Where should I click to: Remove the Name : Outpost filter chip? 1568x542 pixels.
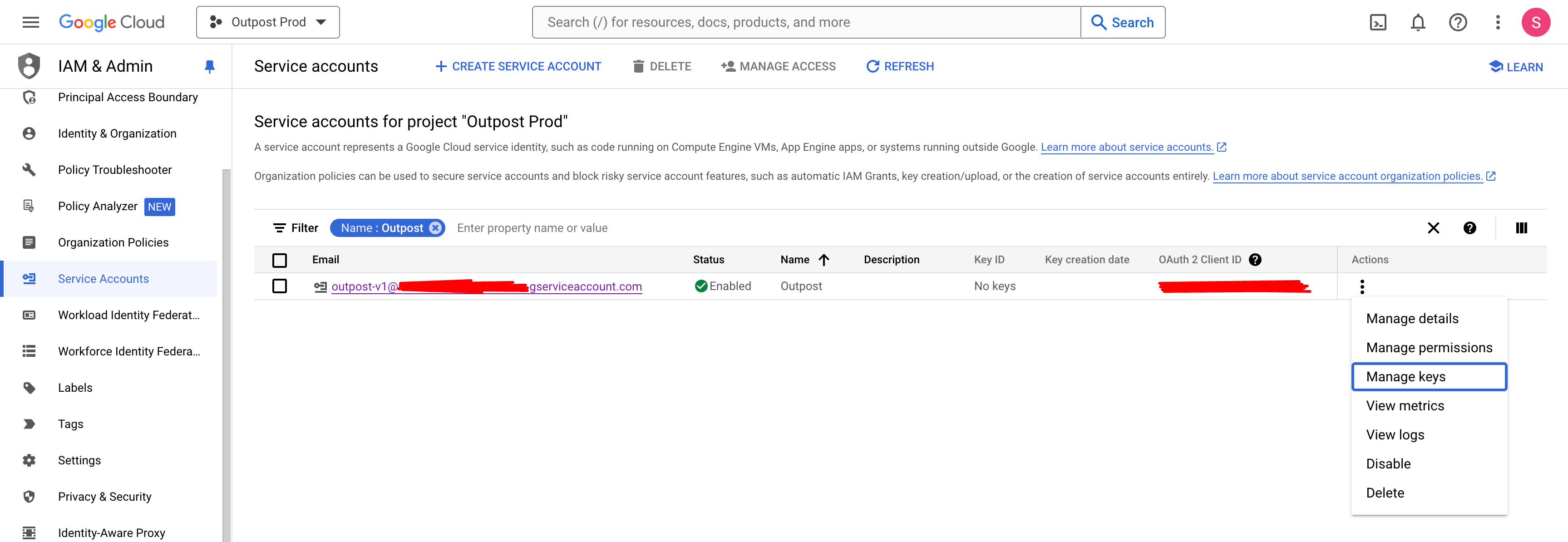(x=434, y=228)
